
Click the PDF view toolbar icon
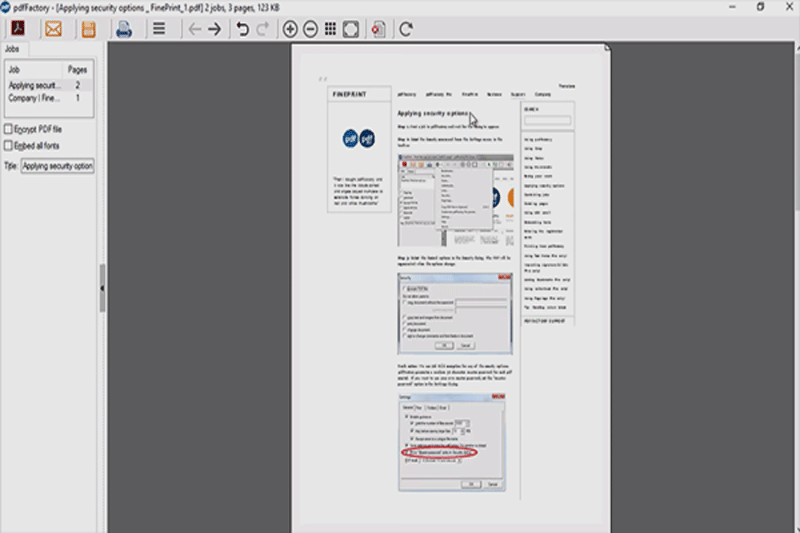click(18, 29)
